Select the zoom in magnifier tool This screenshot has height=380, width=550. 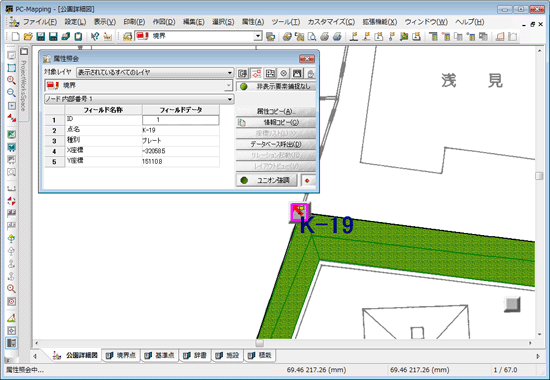(11, 80)
